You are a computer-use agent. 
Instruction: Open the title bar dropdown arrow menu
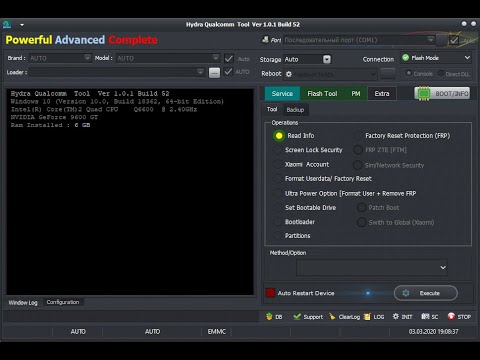point(22,25)
